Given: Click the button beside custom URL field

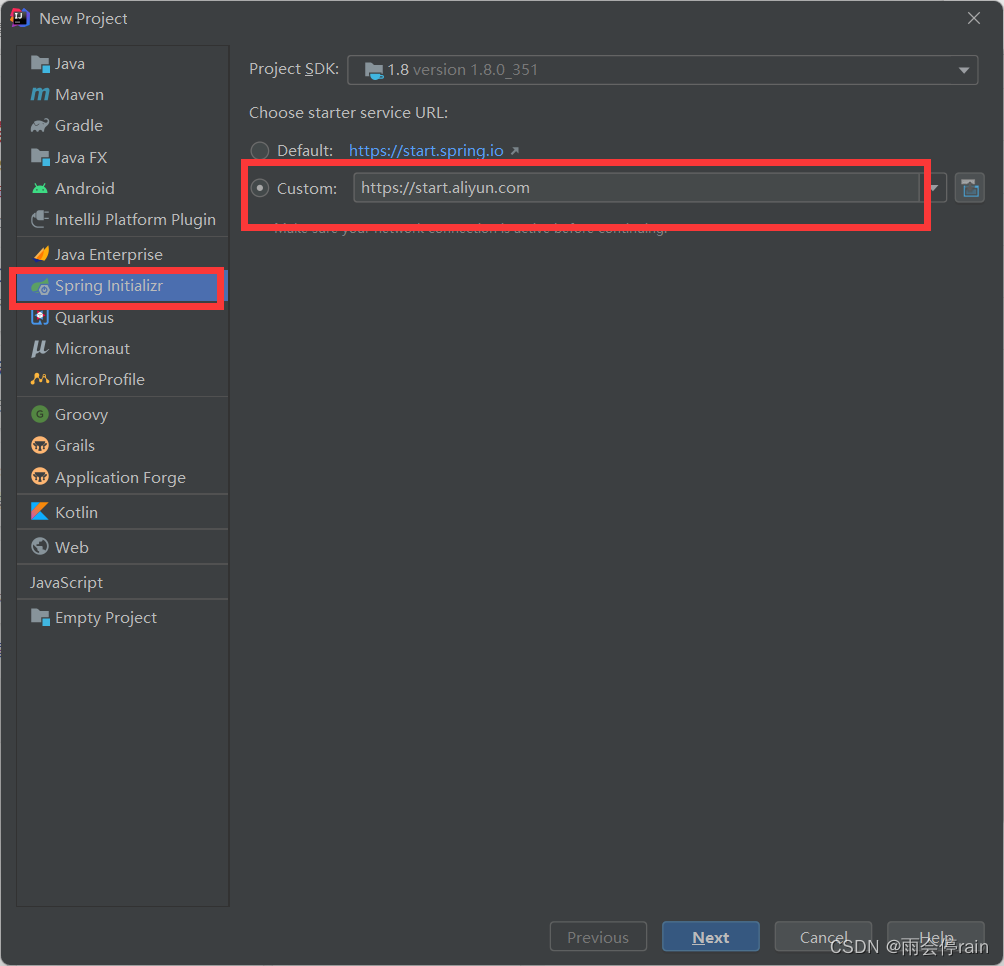Looking at the screenshot, I should [969, 188].
